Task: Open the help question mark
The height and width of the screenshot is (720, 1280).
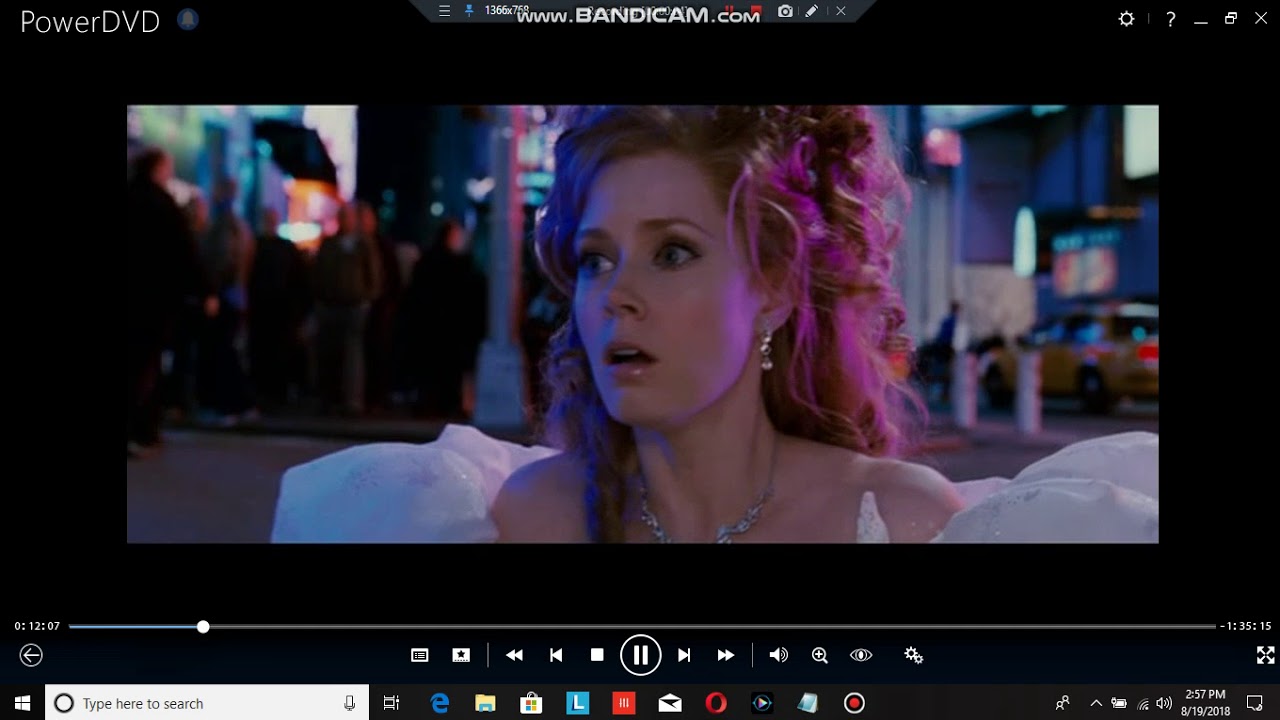Action: point(1170,19)
